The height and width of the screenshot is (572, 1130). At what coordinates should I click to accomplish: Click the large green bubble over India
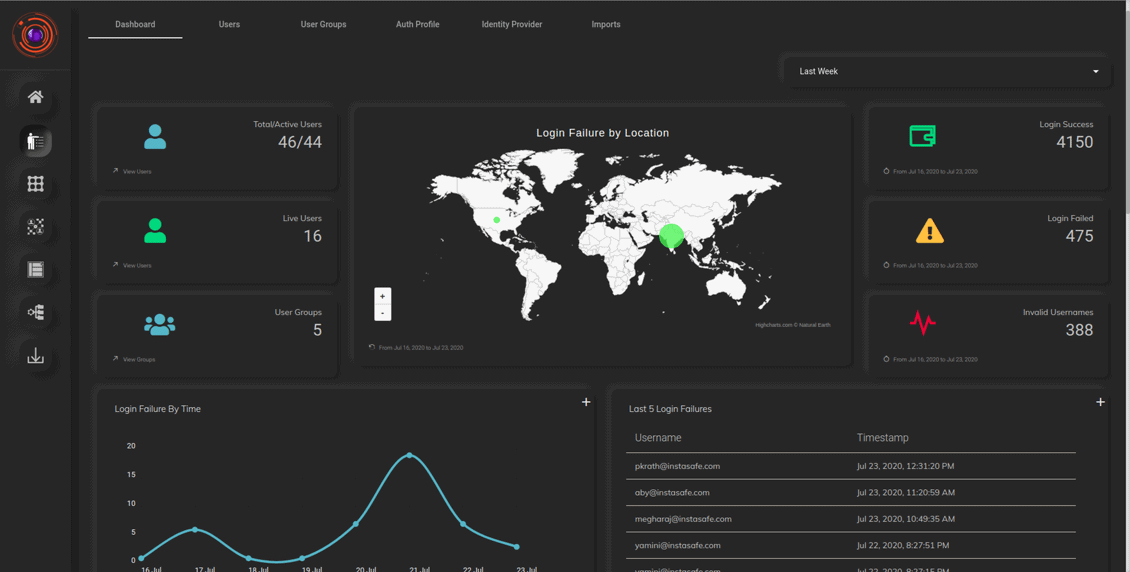pyautogui.click(x=671, y=236)
